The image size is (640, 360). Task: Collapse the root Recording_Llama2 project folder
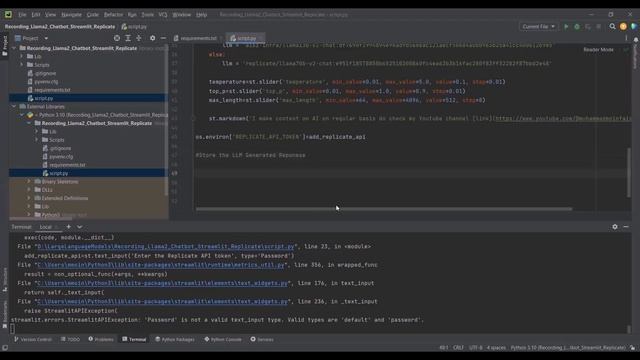pyautogui.click(x=14, y=48)
